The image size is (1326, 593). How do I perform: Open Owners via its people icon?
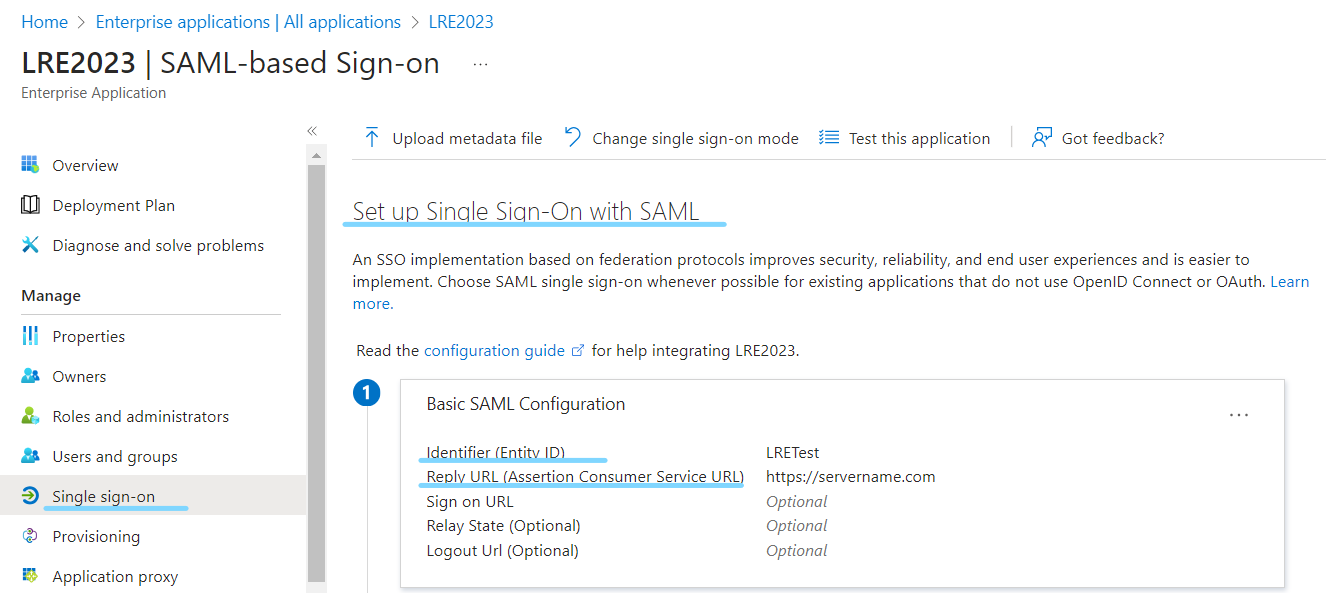pyautogui.click(x=30, y=375)
